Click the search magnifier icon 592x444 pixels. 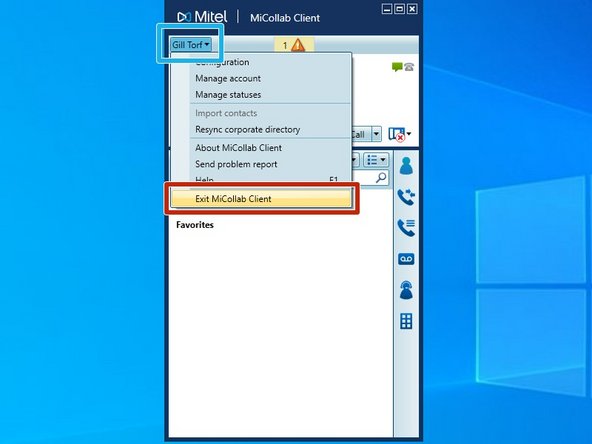pos(381,177)
